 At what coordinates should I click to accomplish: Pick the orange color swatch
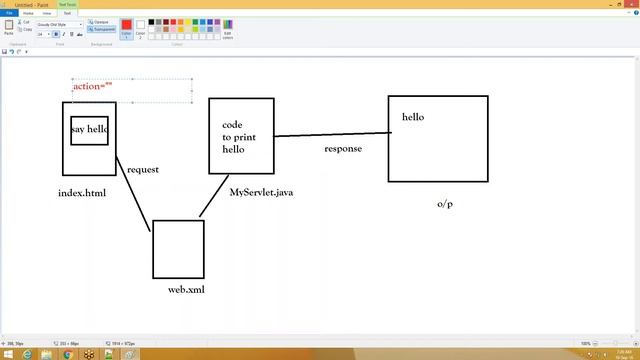pos(181,22)
